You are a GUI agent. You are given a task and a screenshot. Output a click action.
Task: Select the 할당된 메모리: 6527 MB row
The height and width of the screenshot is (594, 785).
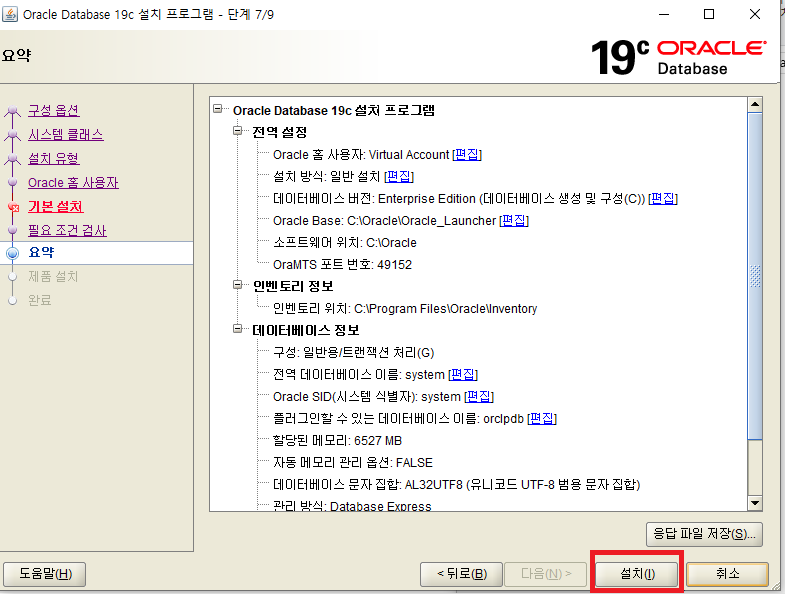pyautogui.click(x=337, y=441)
